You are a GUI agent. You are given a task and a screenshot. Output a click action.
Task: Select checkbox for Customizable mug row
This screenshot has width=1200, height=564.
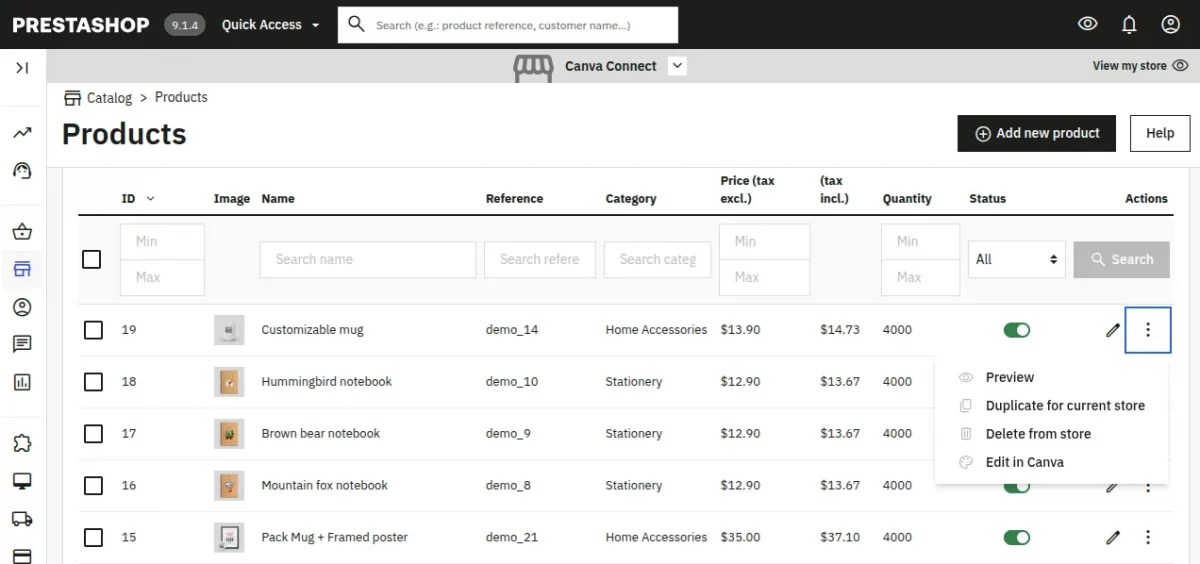point(93,330)
